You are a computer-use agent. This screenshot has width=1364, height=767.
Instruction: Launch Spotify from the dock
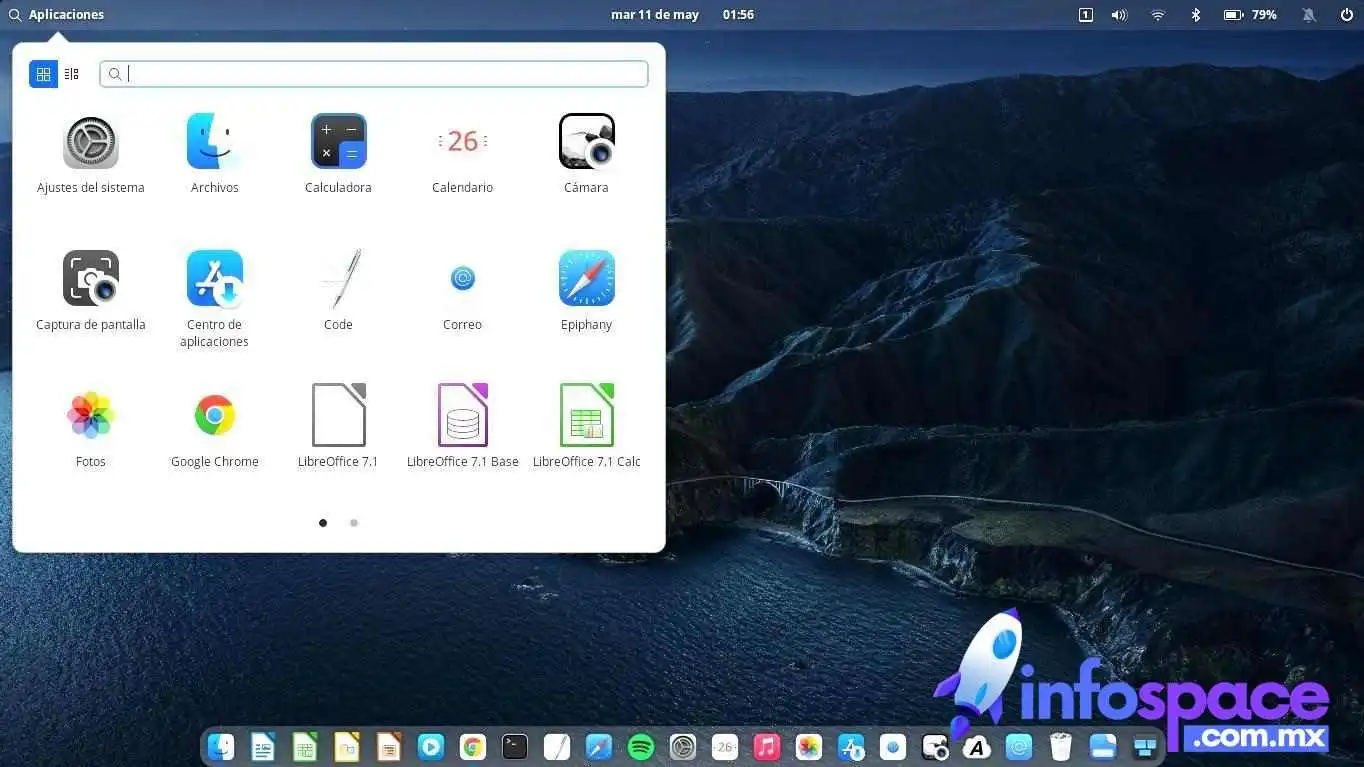tap(641, 746)
